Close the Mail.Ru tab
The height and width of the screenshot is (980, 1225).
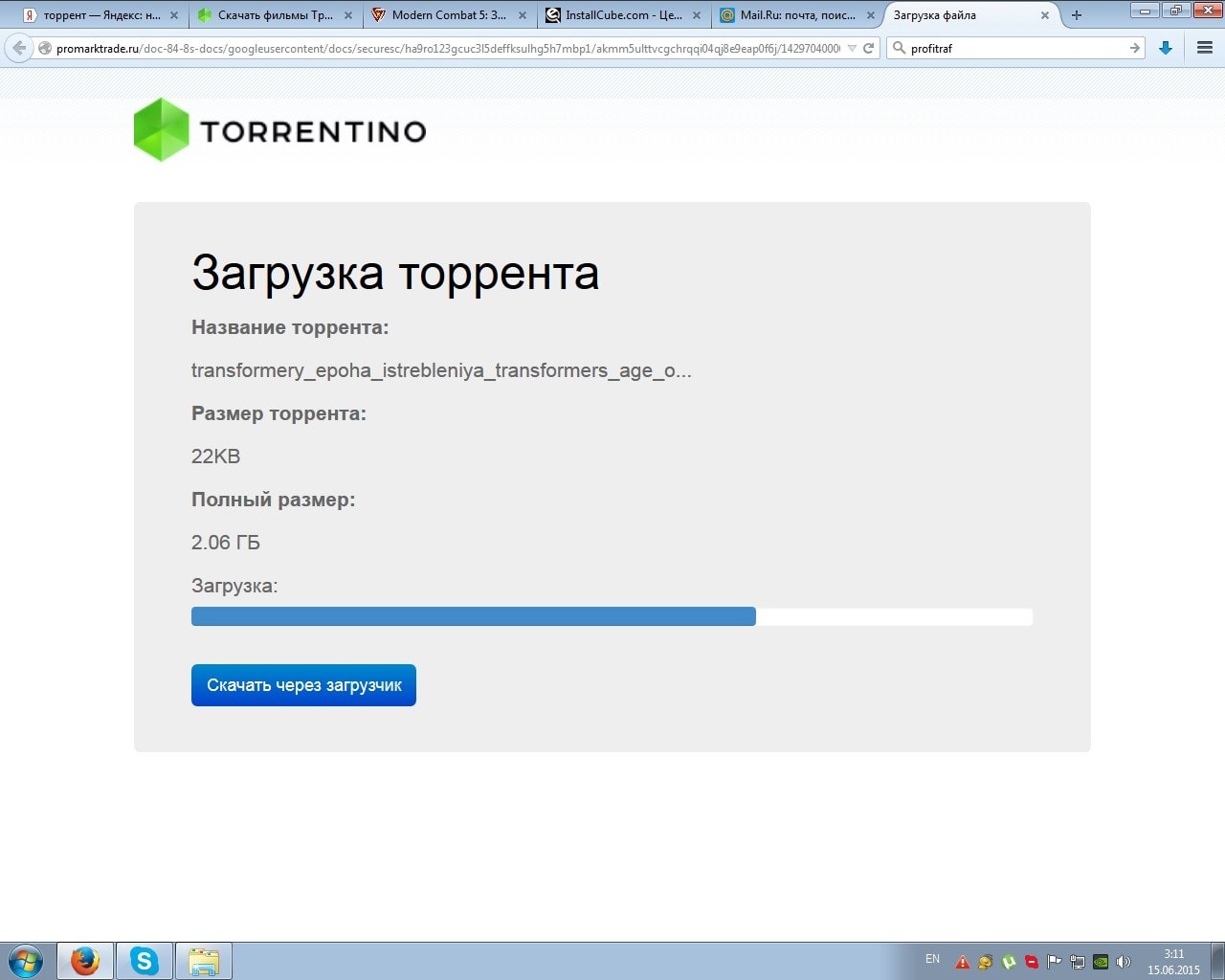[x=870, y=15]
